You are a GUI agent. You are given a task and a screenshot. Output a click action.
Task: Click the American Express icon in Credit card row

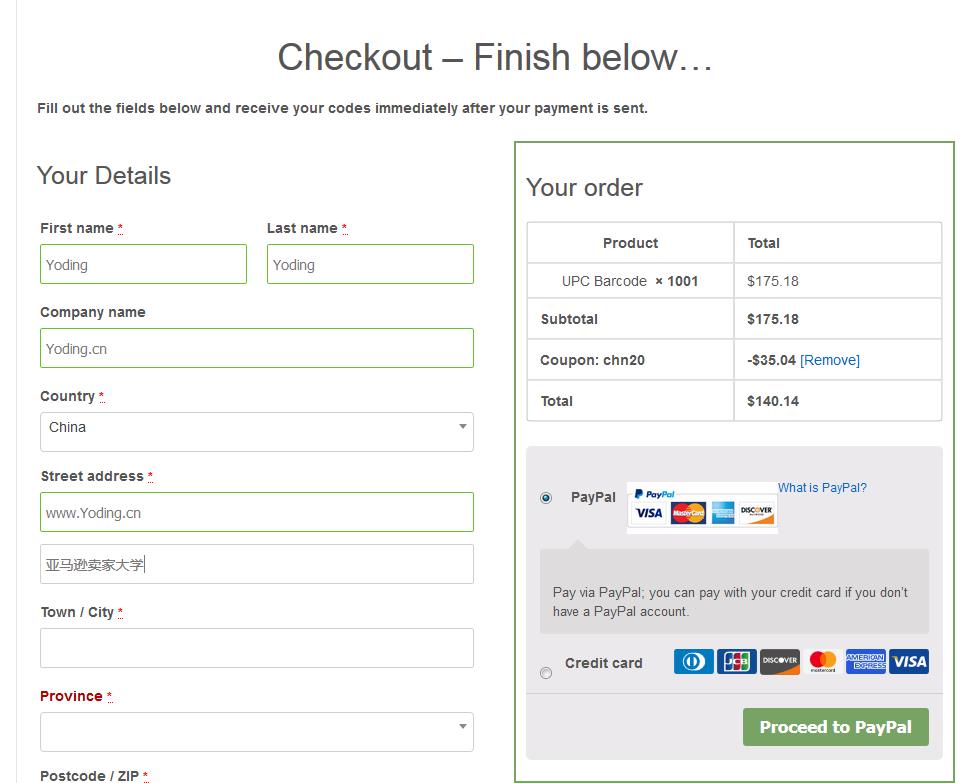(x=866, y=661)
